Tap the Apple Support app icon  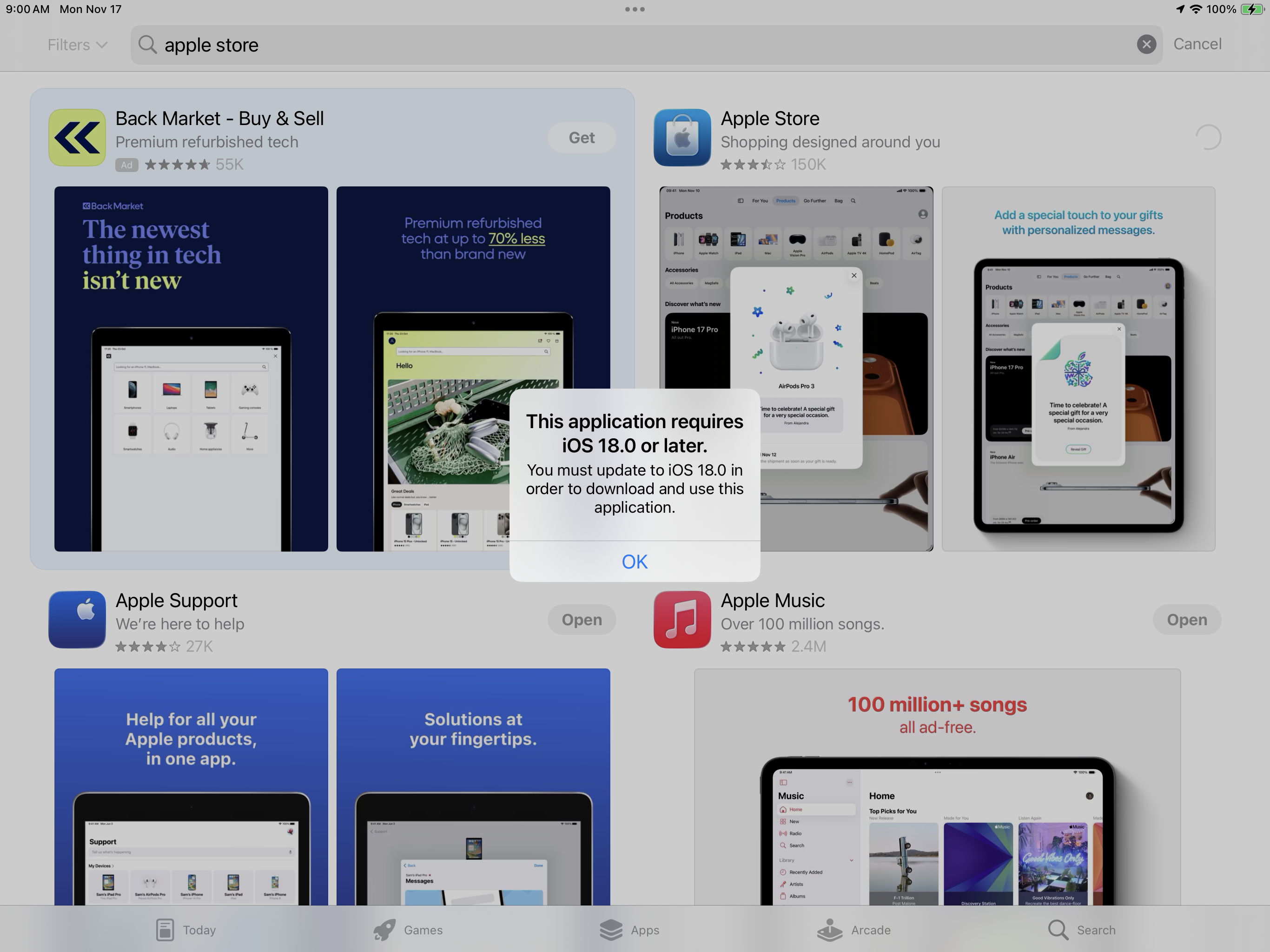tap(77, 620)
